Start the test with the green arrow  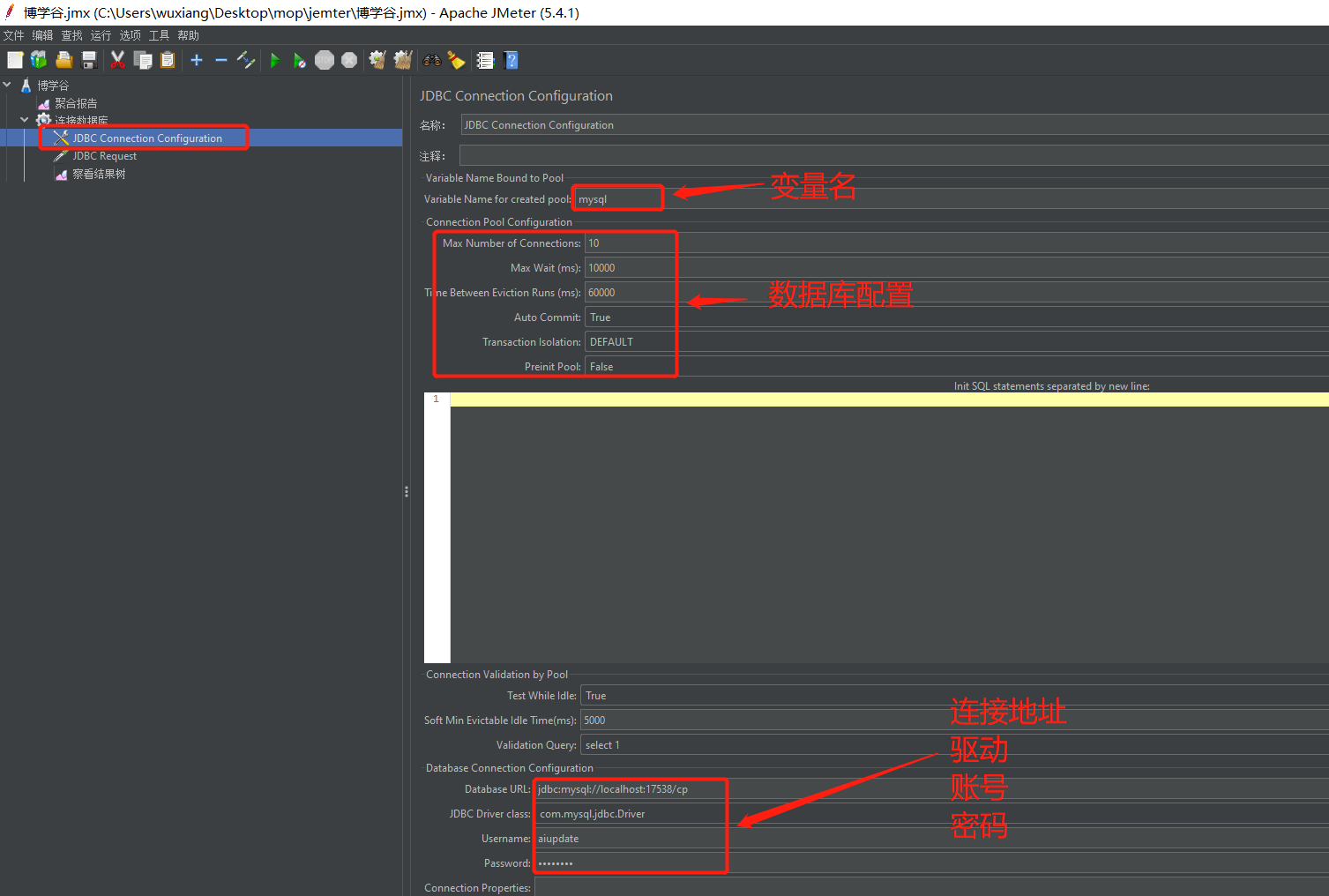point(275,60)
